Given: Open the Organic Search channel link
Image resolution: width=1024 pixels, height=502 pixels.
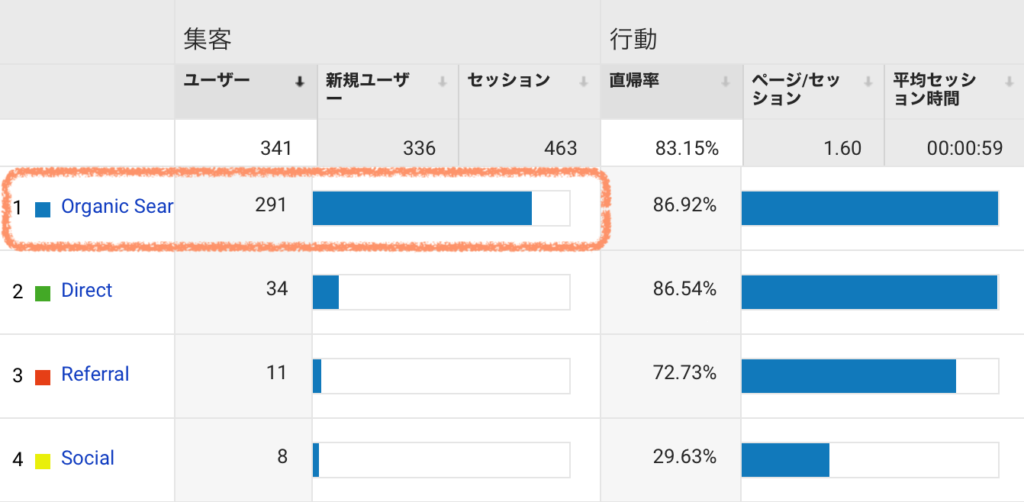Looking at the screenshot, I should (117, 207).
